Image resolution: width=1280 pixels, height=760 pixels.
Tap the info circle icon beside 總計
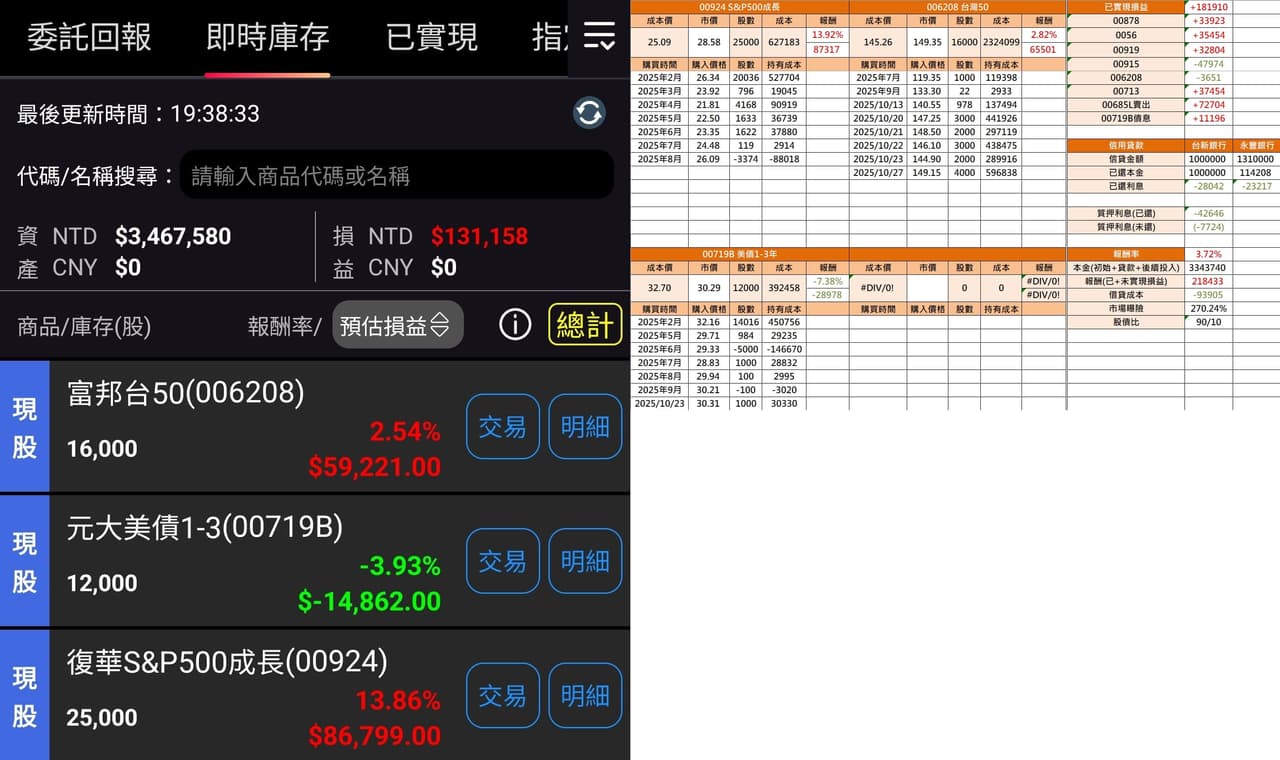click(x=515, y=325)
